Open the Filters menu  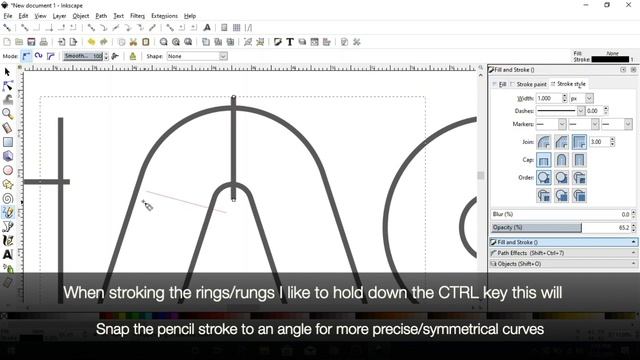tap(138, 16)
